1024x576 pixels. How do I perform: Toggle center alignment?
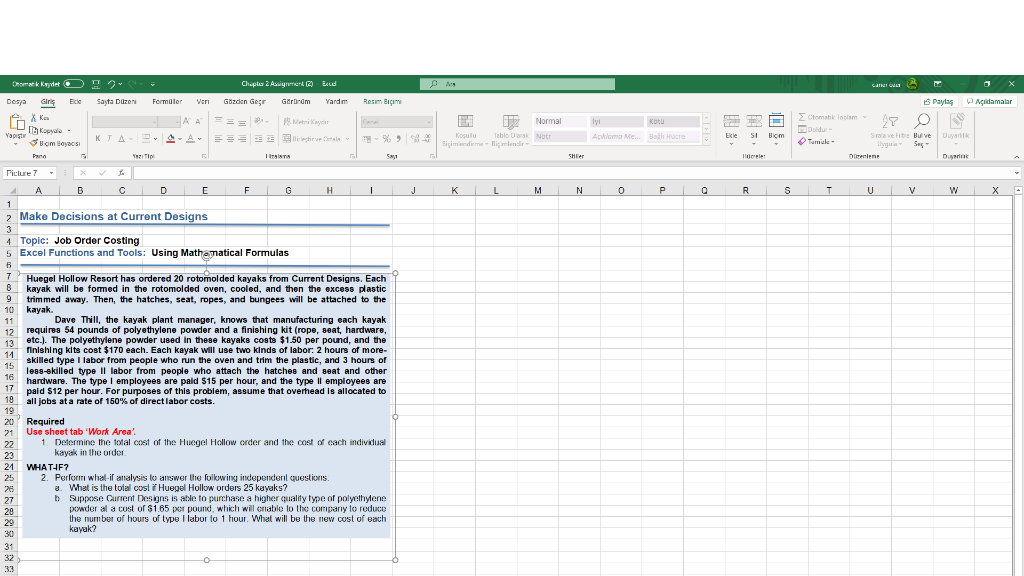click(231, 138)
